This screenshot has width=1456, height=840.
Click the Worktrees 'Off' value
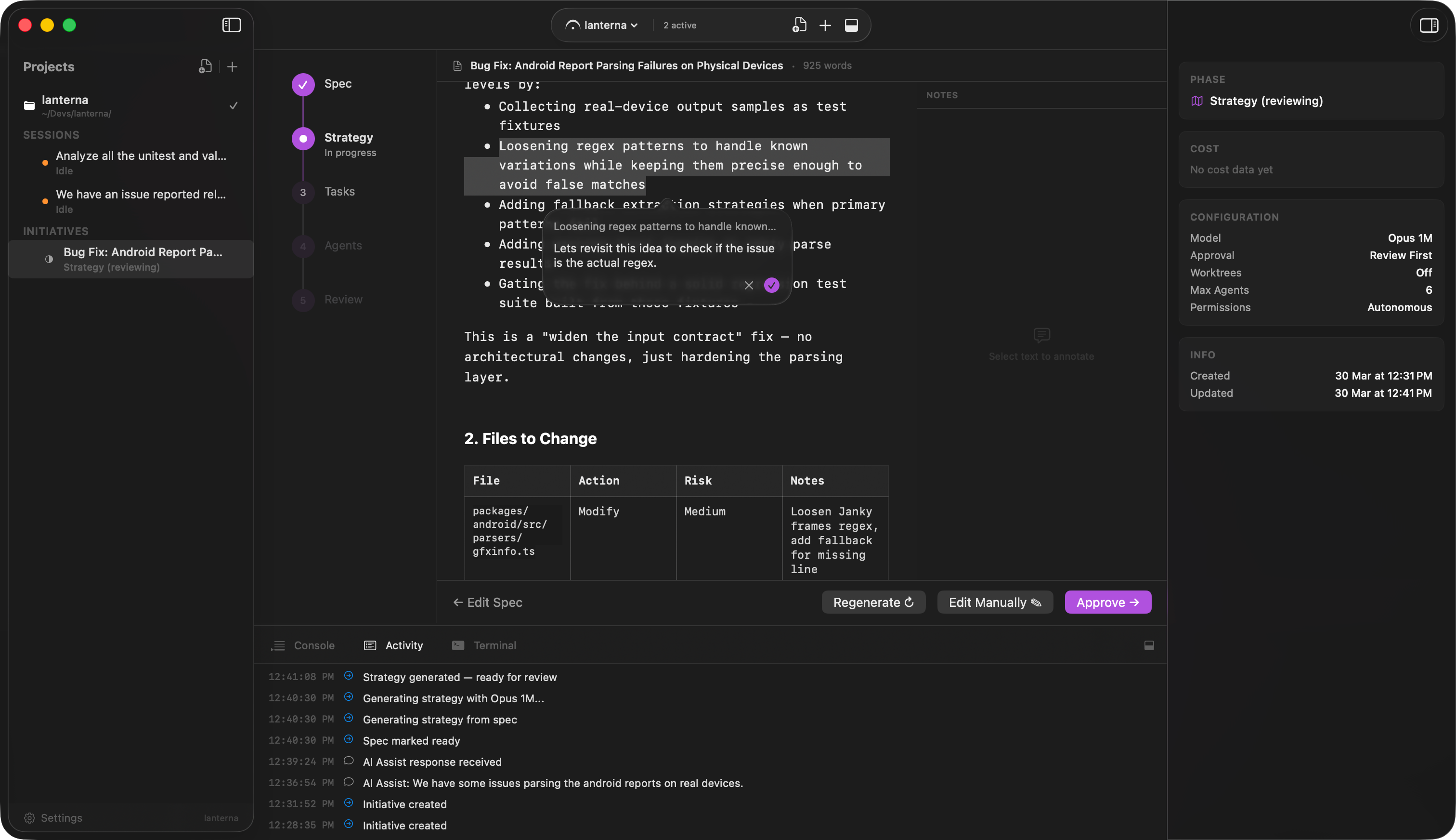coord(1424,272)
